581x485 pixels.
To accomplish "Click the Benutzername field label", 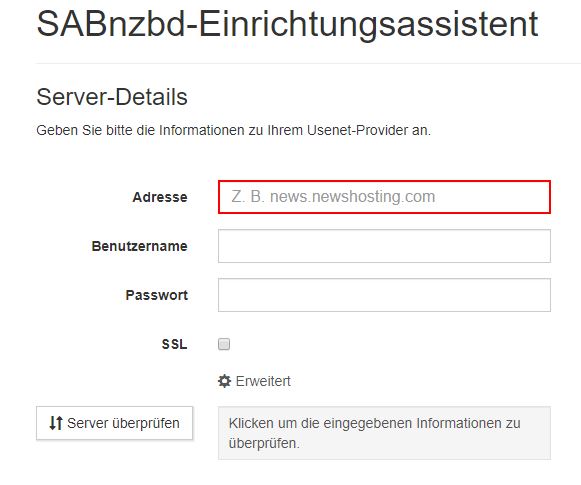I will 140,246.
